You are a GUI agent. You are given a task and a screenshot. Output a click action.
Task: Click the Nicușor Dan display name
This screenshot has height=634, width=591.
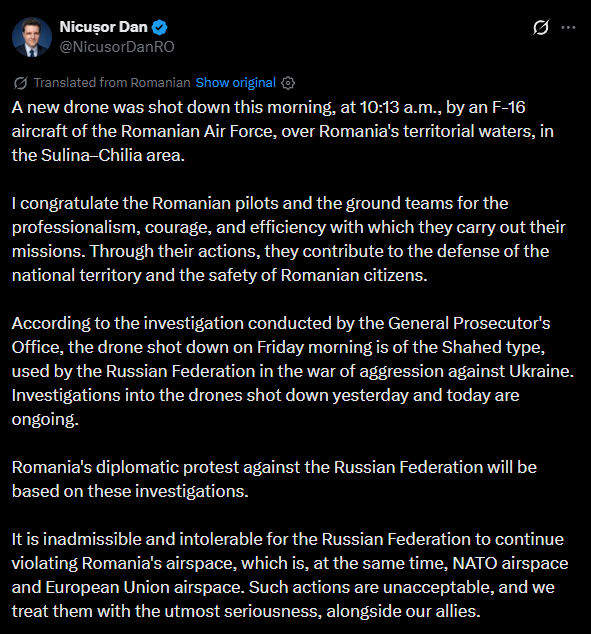(103, 27)
